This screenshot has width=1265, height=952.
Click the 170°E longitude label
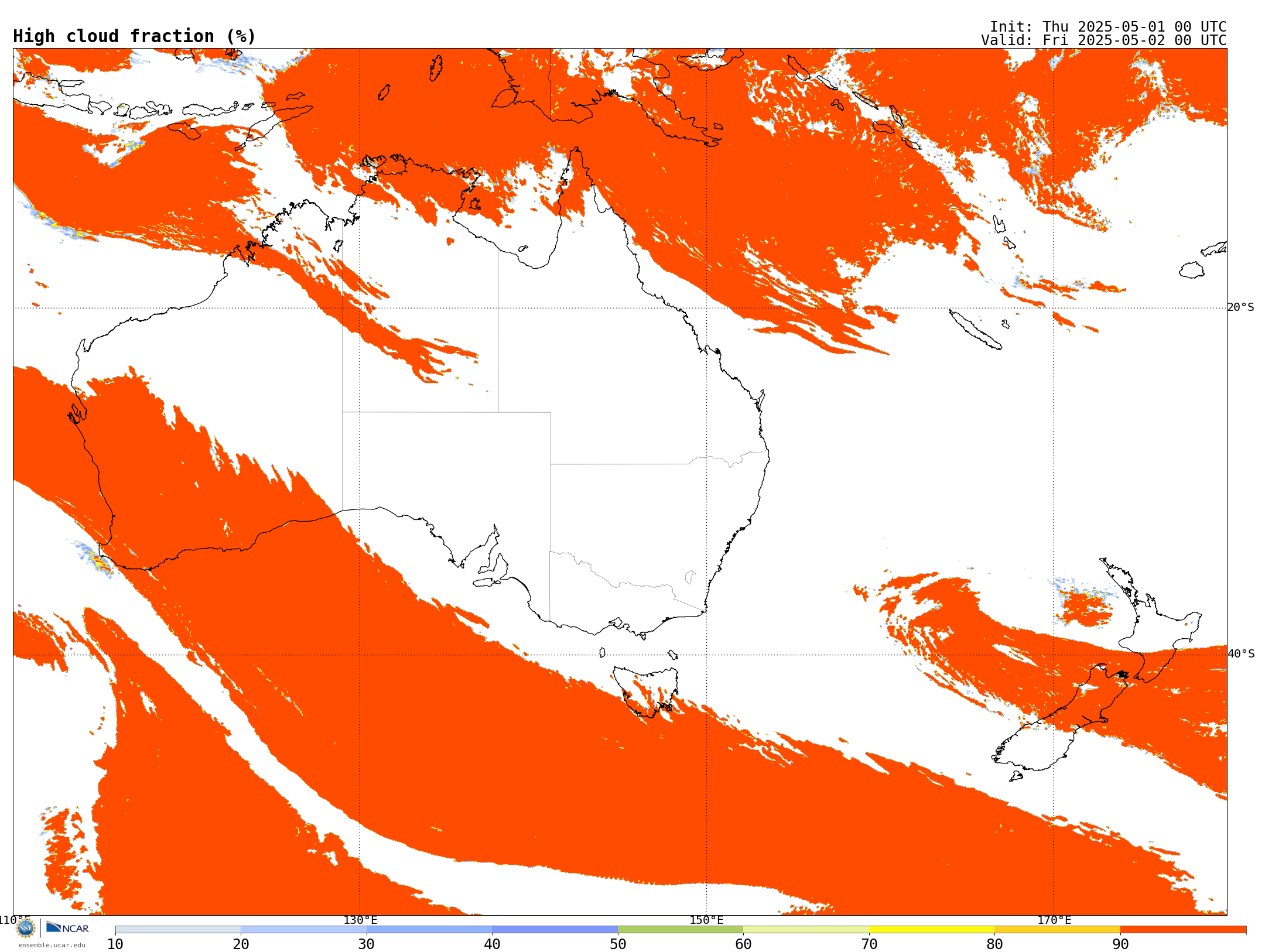tap(1054, 920)
